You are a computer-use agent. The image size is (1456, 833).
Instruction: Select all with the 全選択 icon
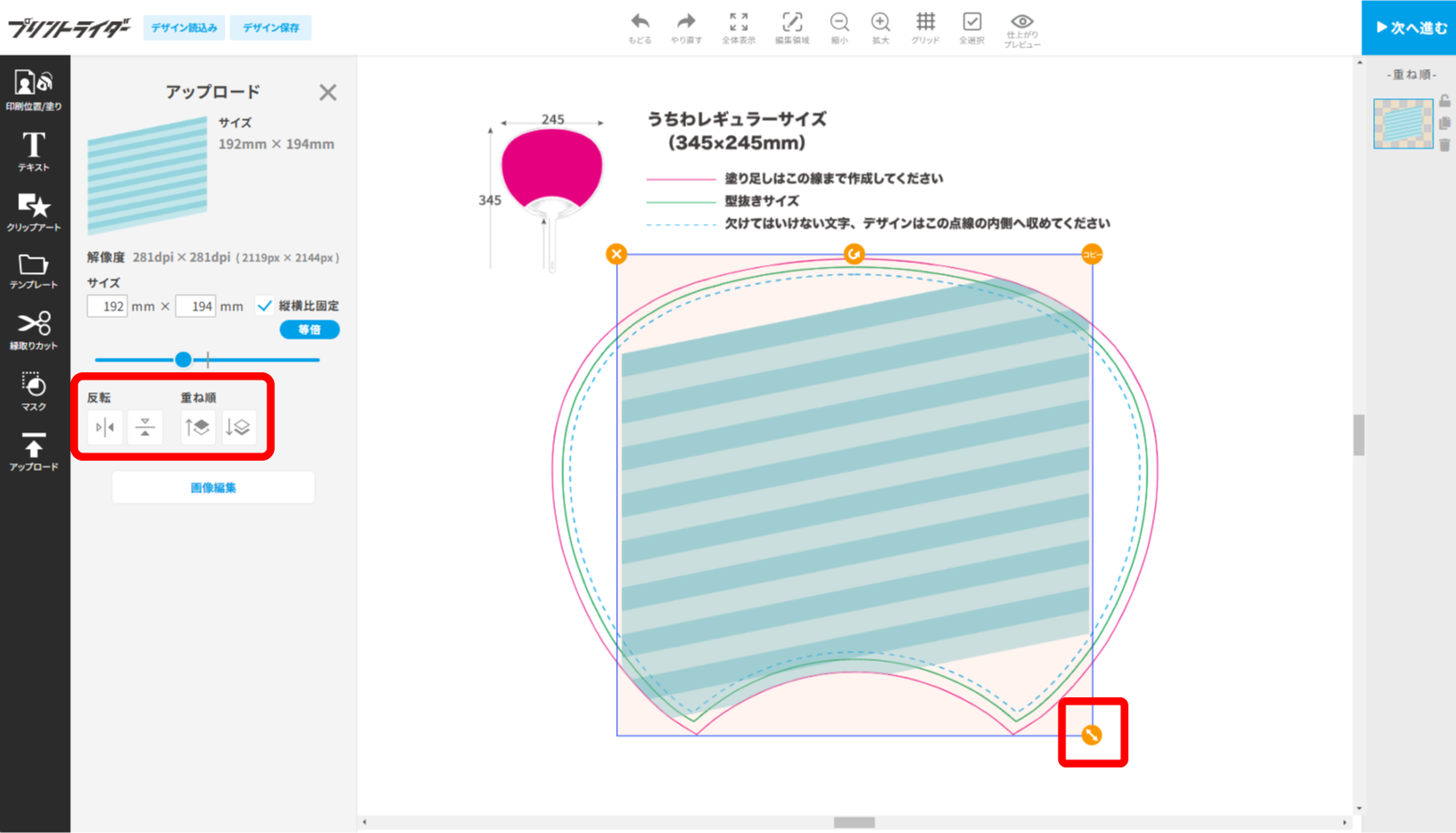(x=972, y=28)
